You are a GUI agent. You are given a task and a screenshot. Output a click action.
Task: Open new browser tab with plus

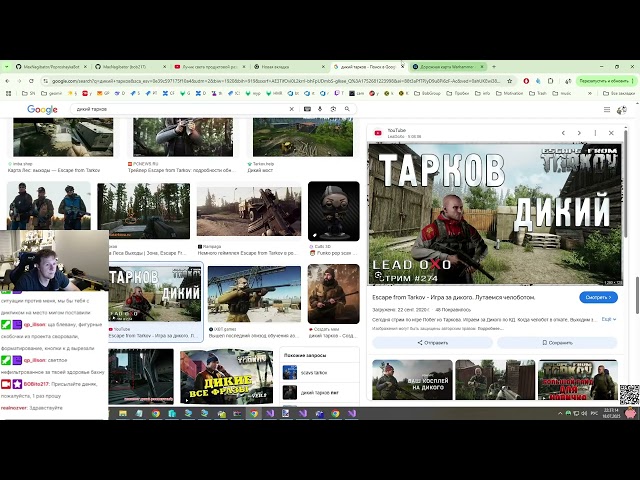tap(494, 67)
